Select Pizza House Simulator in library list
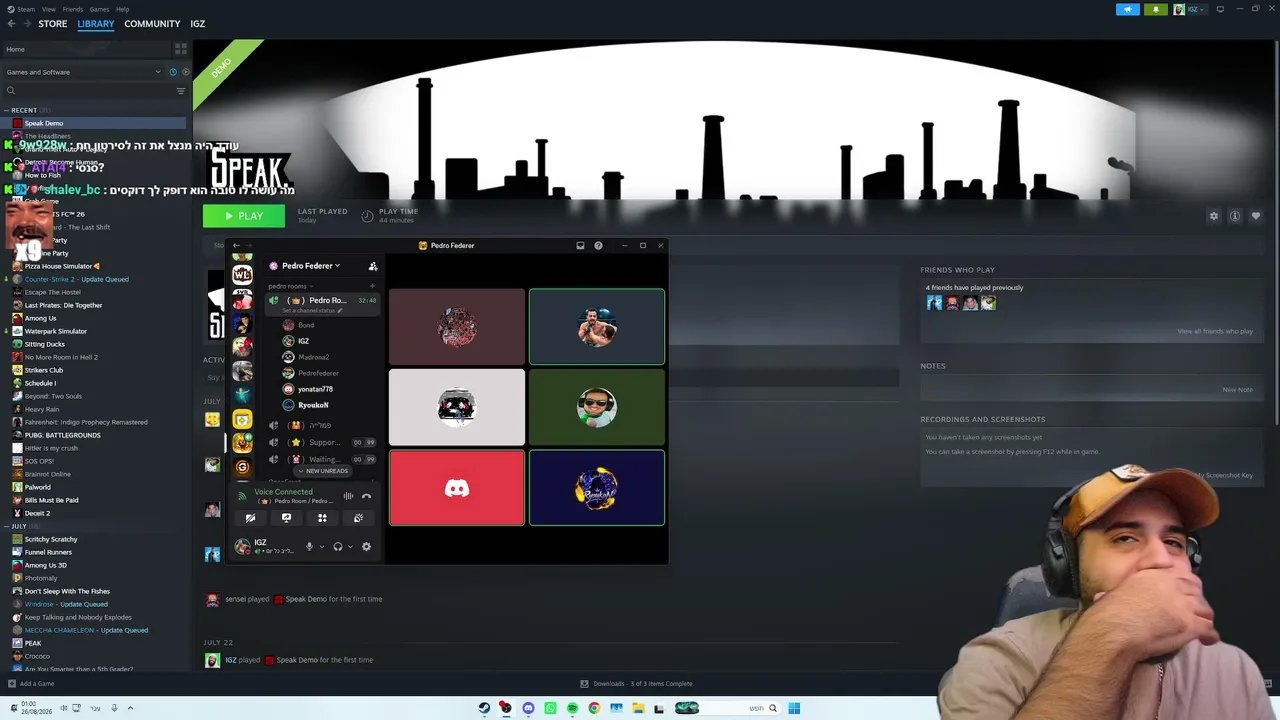Screen dimensions: 1280x720 (x=94, y=266)
